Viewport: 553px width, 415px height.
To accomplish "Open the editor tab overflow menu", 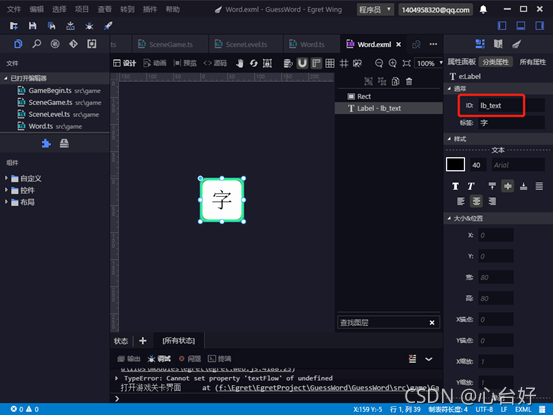I will 433,44.
